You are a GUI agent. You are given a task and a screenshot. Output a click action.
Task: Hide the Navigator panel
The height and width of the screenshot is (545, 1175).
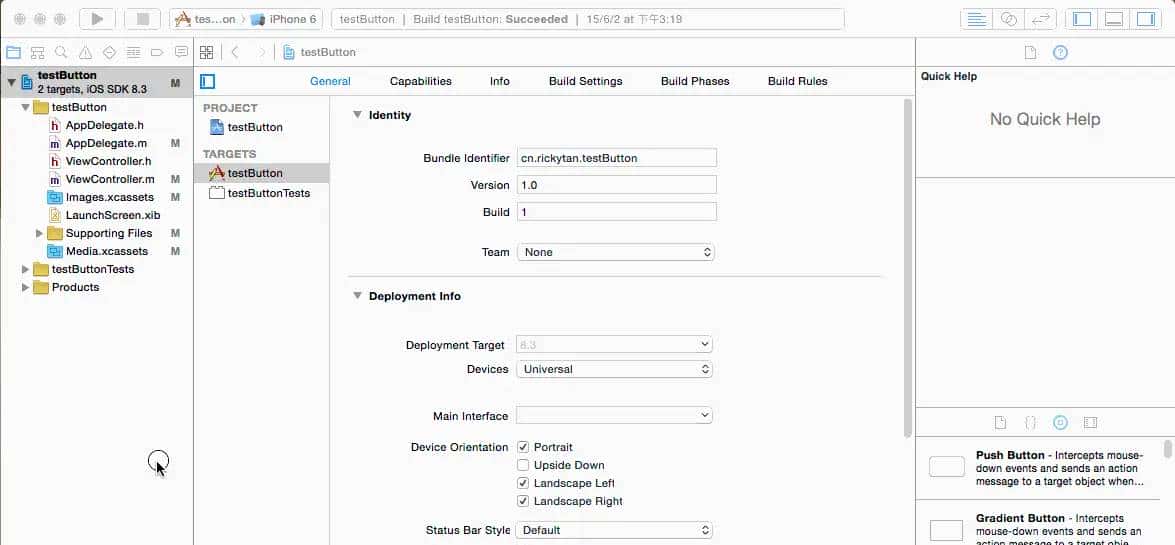[1082, 19]
